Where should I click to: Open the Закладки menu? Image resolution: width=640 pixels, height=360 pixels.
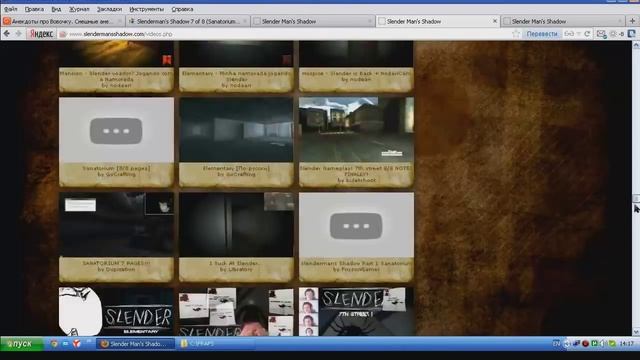[109, 9]
